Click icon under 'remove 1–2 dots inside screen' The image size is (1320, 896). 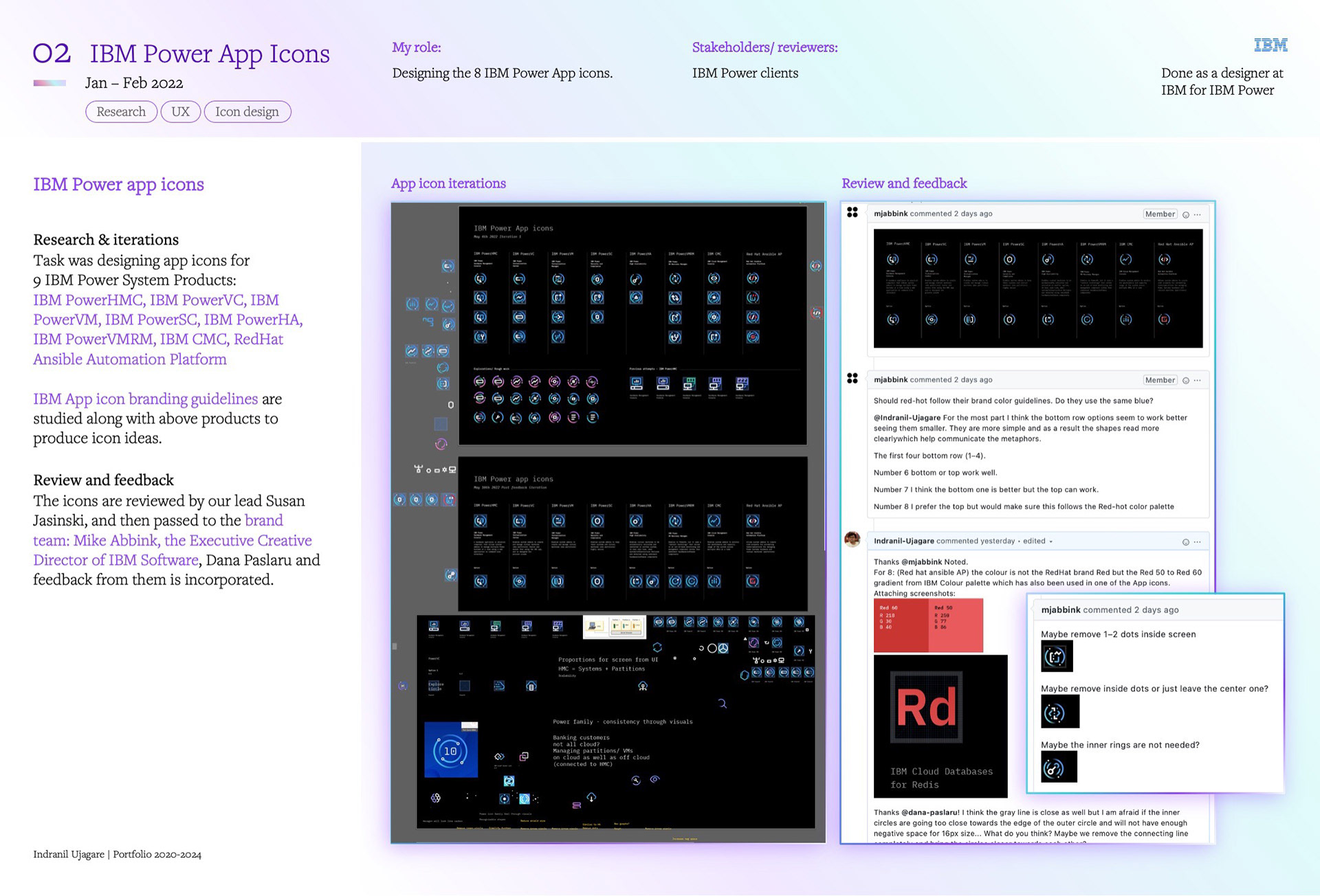click(x=1056, y=656)
